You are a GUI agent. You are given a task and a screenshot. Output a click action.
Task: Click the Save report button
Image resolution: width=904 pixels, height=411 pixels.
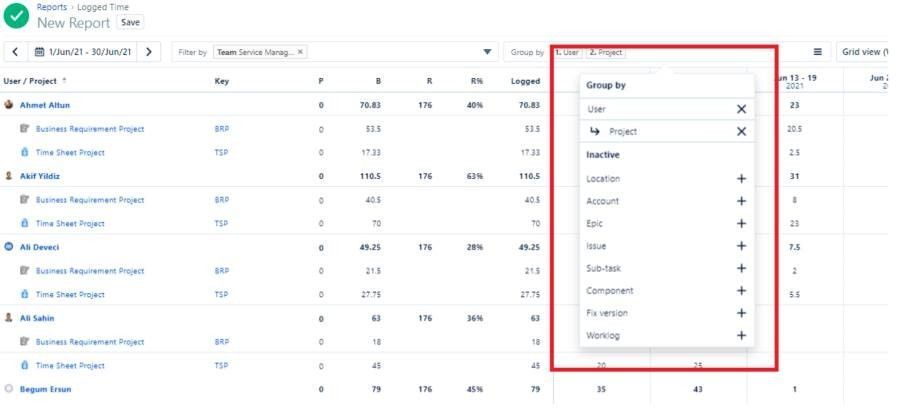130,22
